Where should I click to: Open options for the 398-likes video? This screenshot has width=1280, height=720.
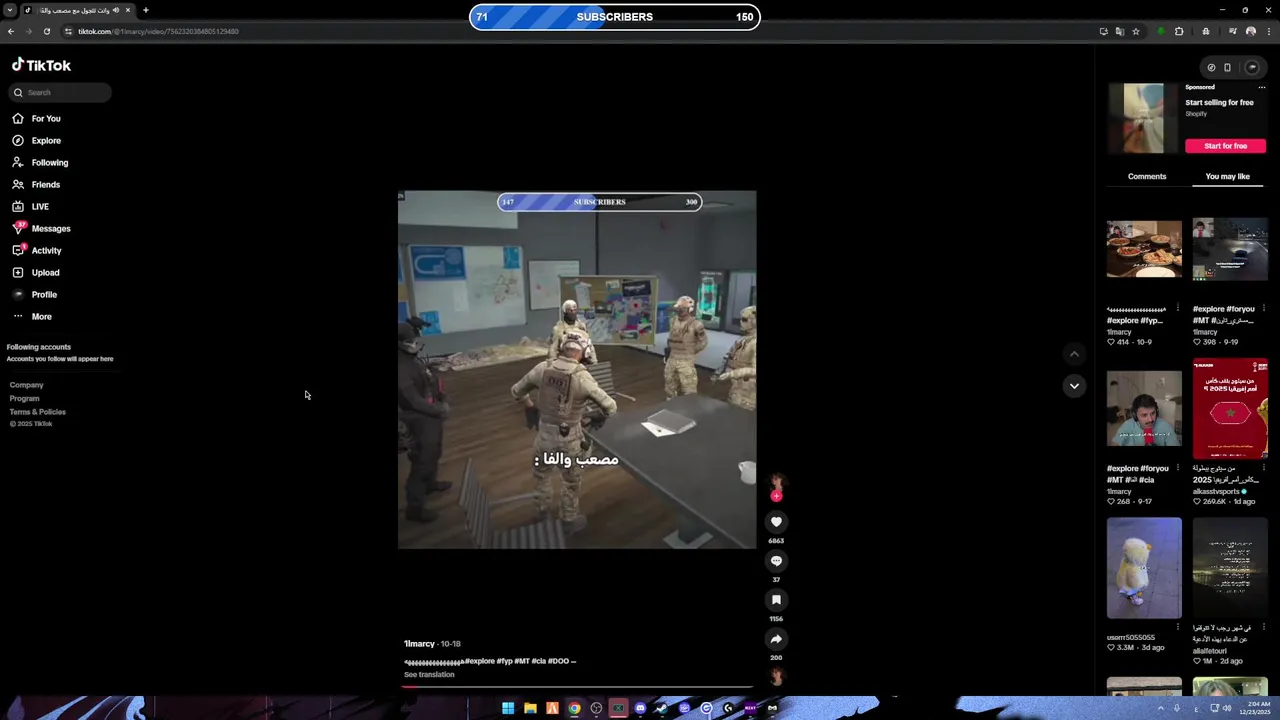click(1263, 309)
